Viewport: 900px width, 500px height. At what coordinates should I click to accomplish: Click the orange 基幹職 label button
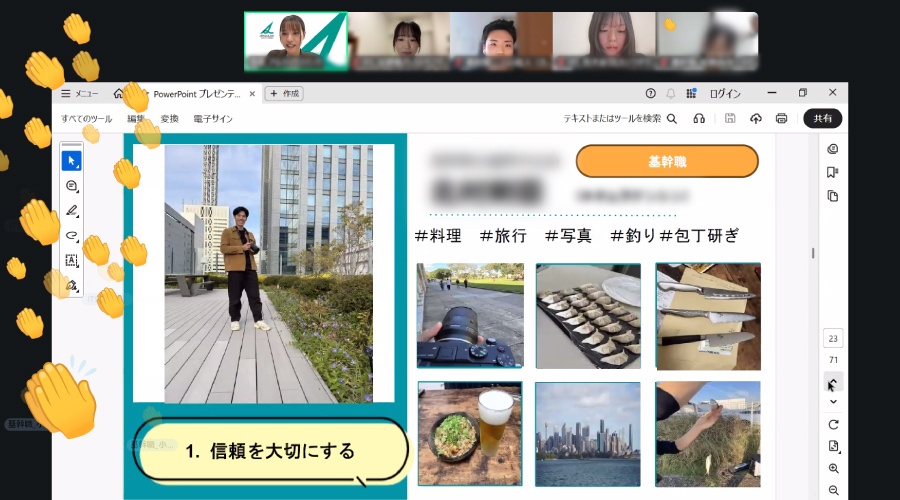click(x=667, y=161)
